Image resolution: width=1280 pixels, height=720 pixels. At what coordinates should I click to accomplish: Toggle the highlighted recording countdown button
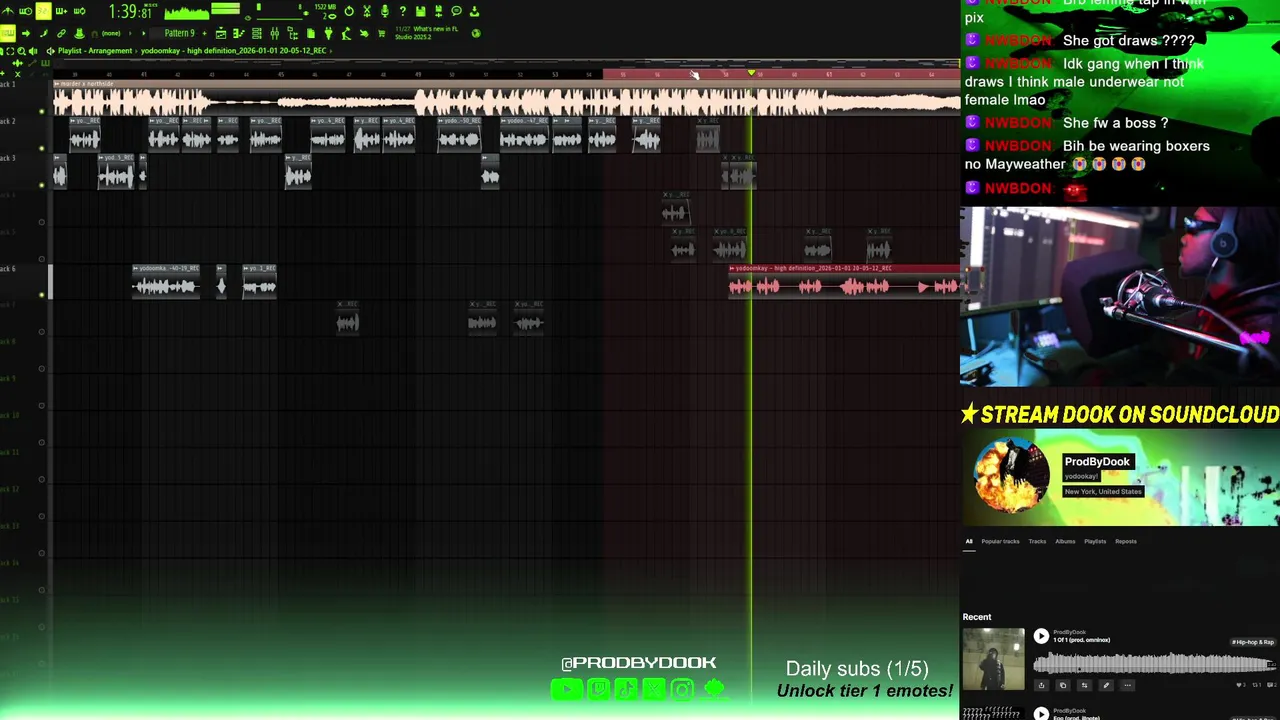click(43, 11)
